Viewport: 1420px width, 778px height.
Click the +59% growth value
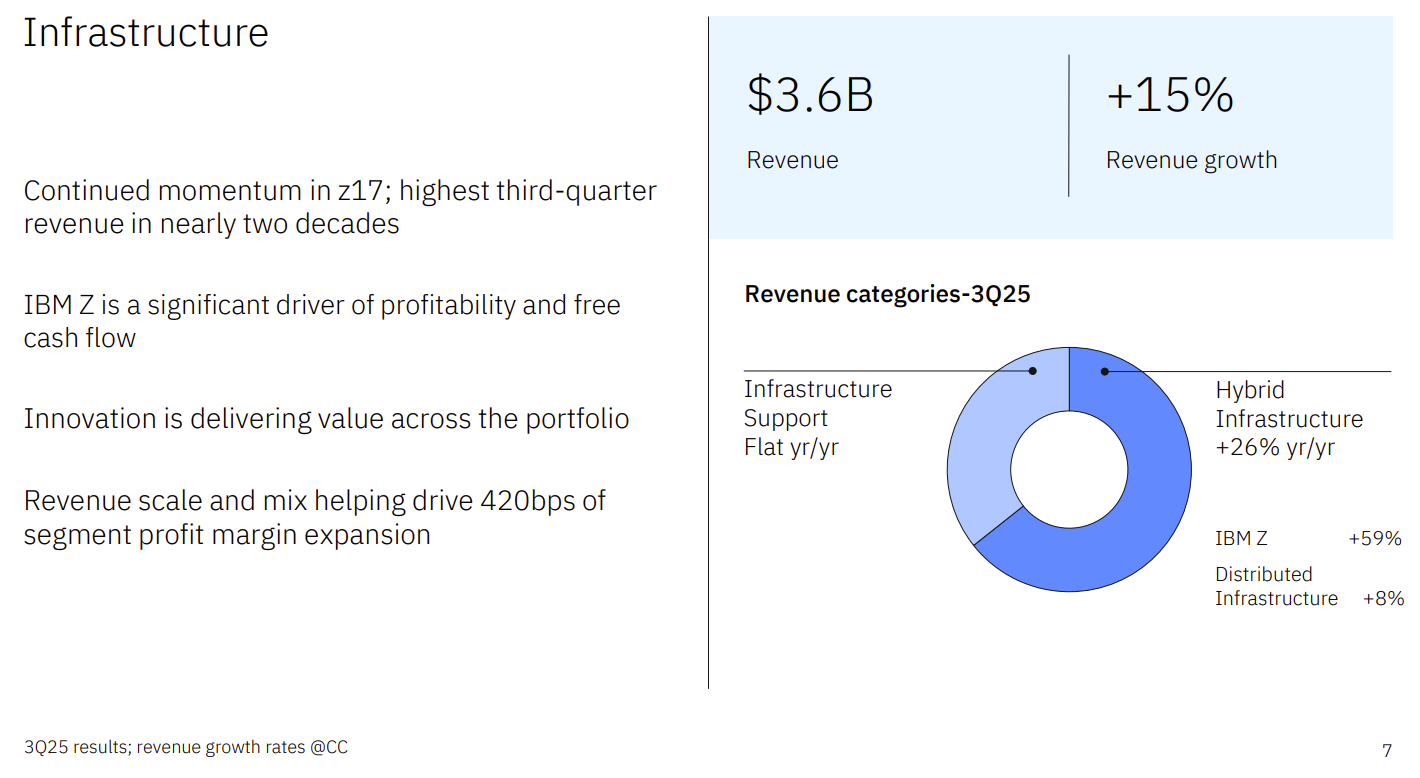(1374, 538)
